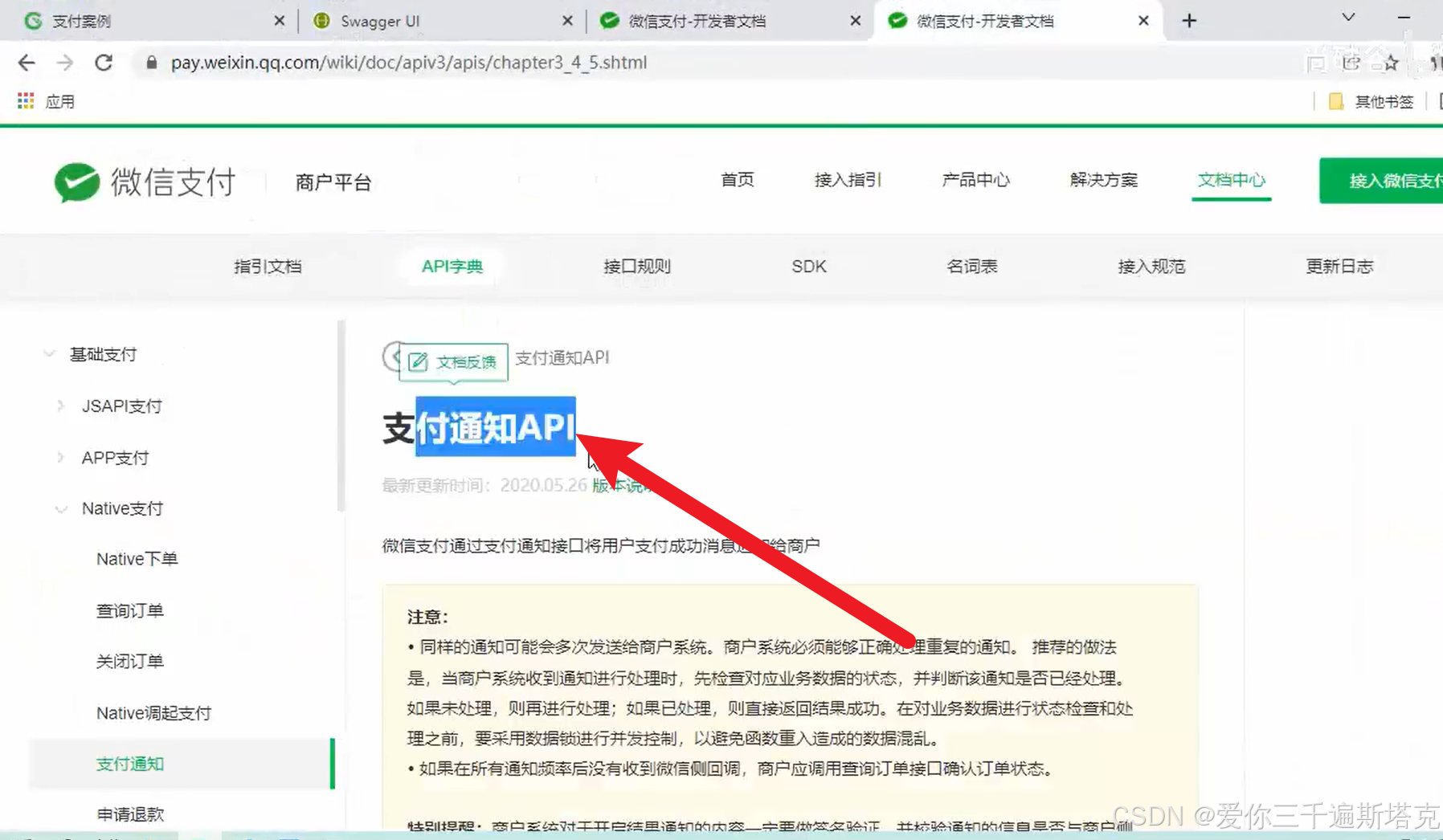Image resolution: width=1443 pixels, height=840 pixels.
Task: Click the 微信支付 logo
Action: (x=145, y=182)
